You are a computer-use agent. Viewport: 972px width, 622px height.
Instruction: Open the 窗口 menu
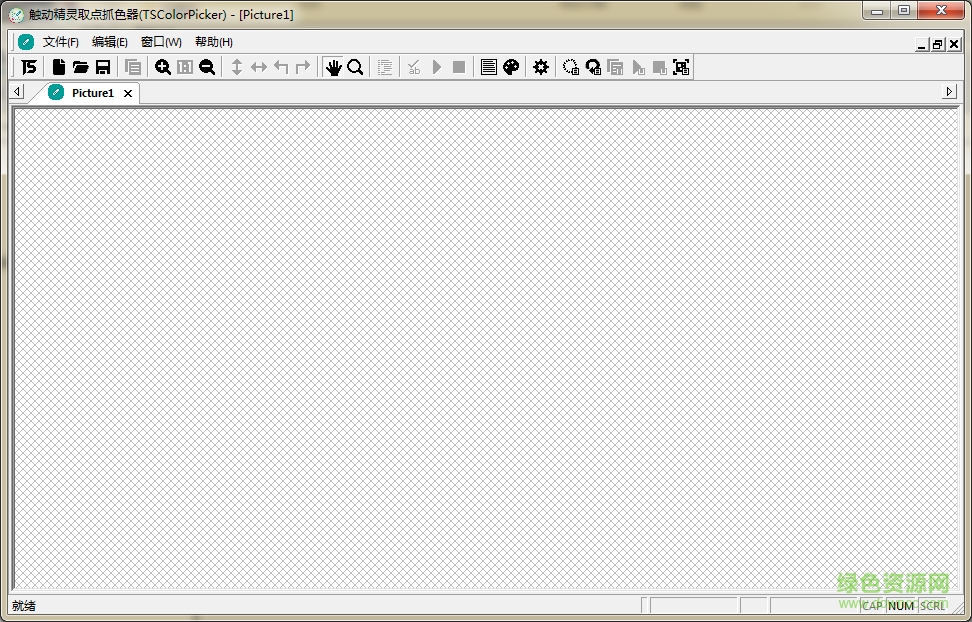coord(160,42)
